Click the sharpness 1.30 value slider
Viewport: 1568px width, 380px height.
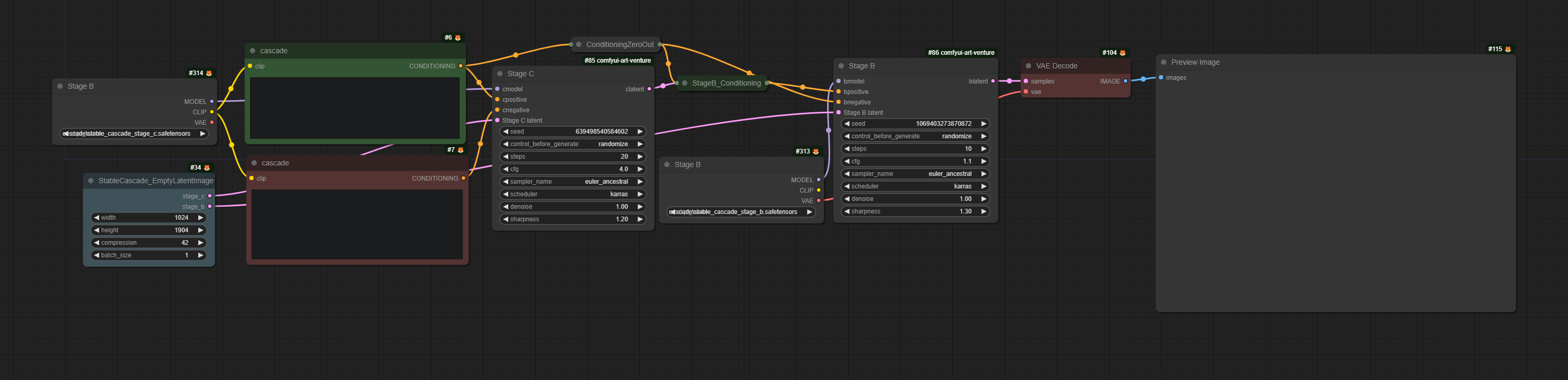coord(914,211)
